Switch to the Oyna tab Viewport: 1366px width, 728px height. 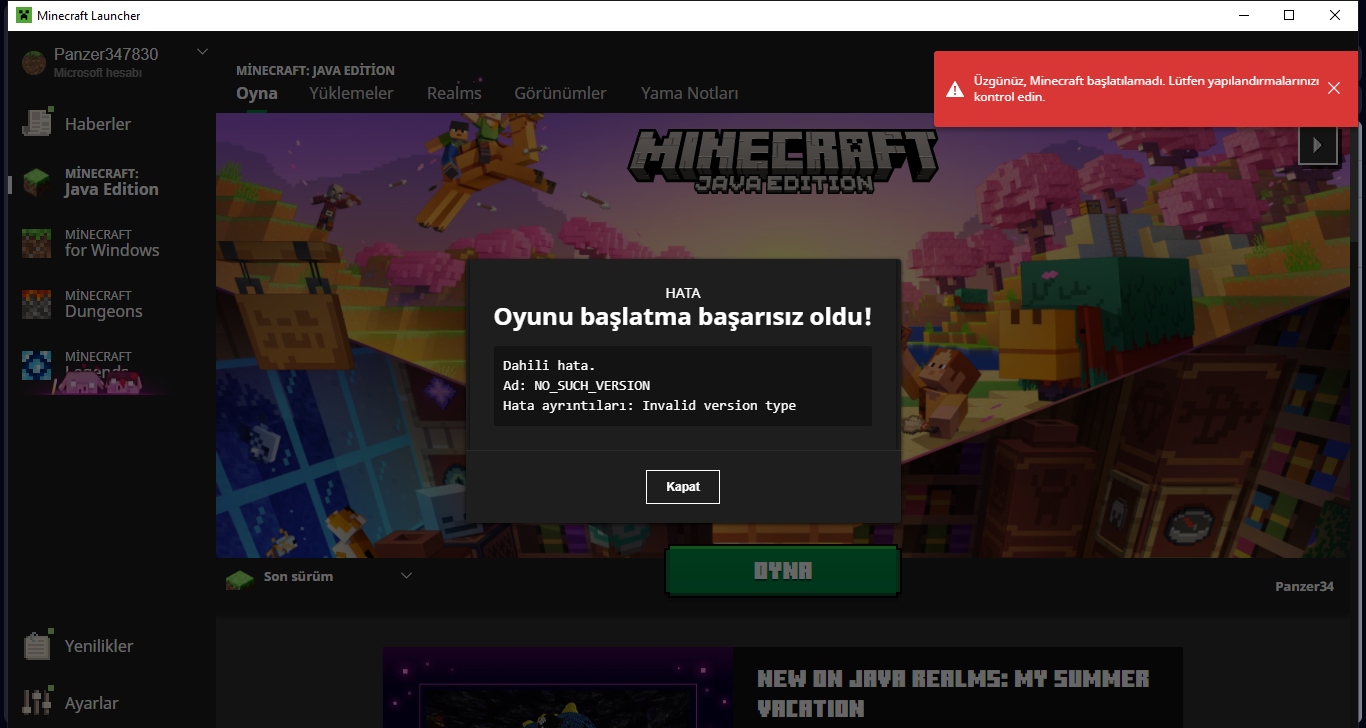point(257,93)
